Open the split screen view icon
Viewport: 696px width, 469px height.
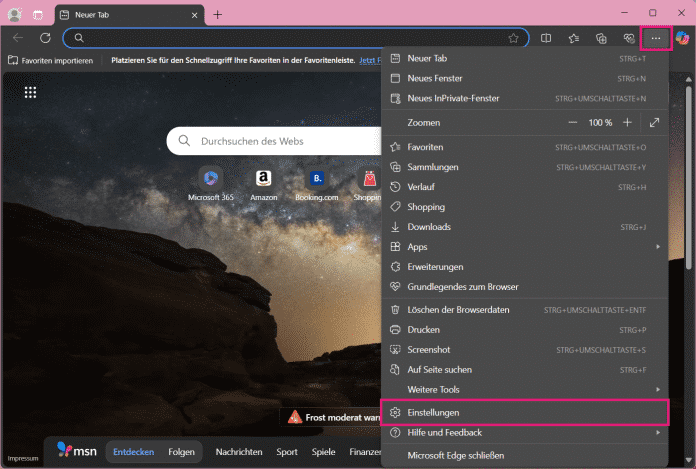click(546, 38)
